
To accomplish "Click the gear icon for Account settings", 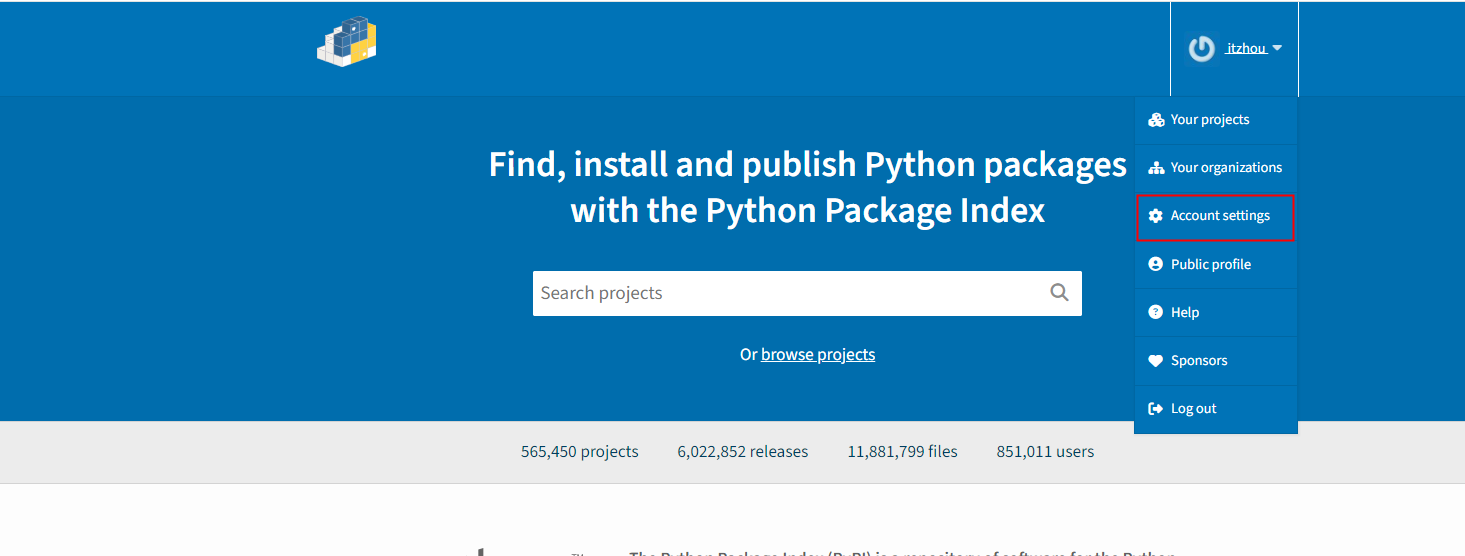I will click(1156, 216).
